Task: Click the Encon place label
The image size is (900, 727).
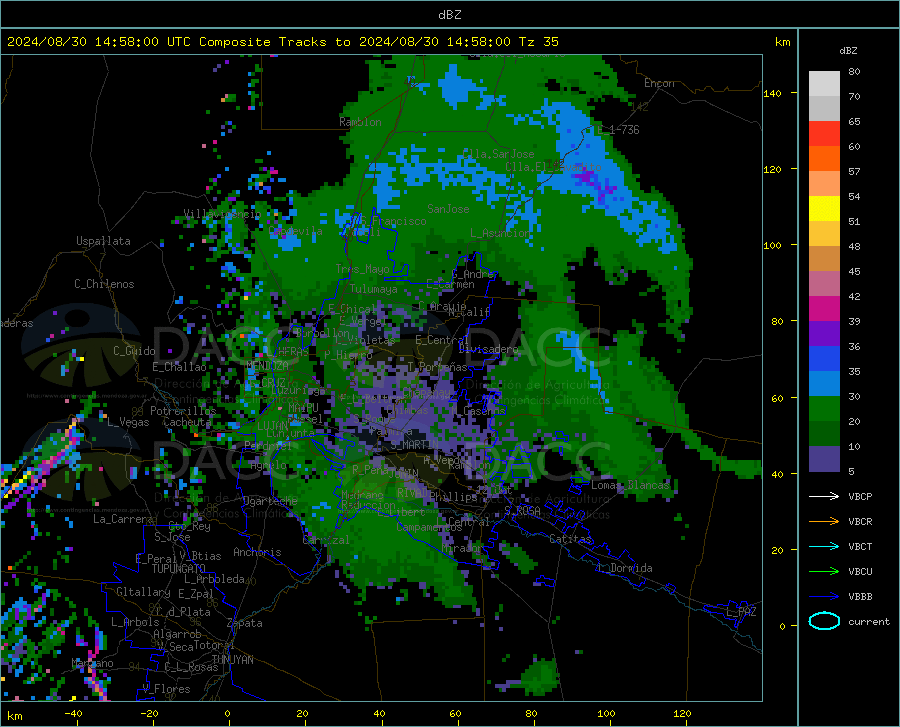Action: pyautogui.click(x=659, y=83)
